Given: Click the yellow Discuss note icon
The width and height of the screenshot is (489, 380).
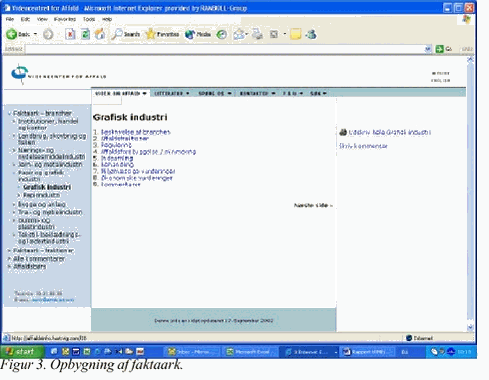Looking at the screenshot, I should 296,34.
